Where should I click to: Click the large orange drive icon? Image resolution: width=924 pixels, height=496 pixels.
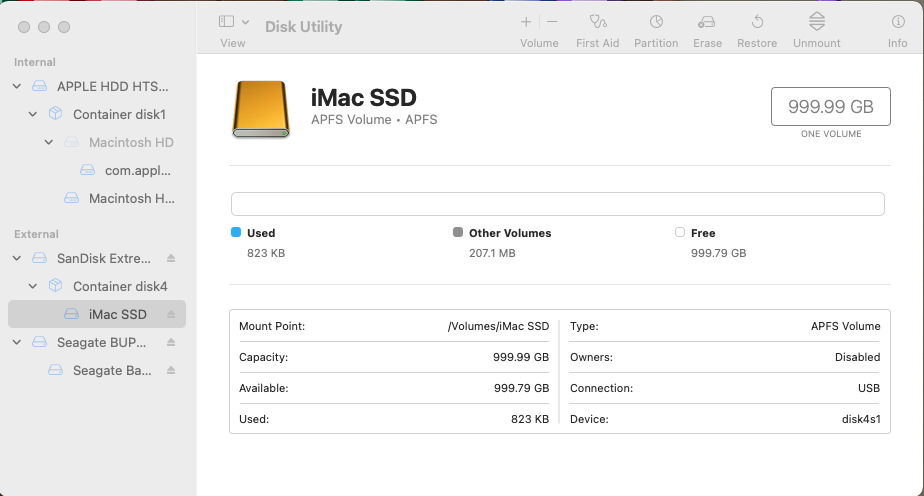point(261,110)
